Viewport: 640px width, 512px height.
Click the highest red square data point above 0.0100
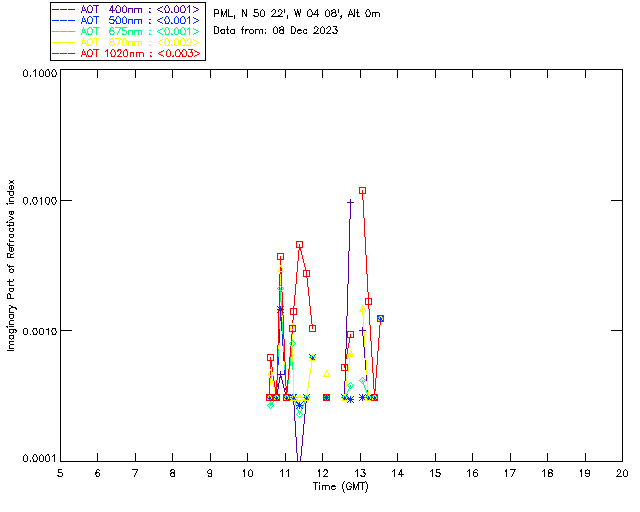click(362, 191)
